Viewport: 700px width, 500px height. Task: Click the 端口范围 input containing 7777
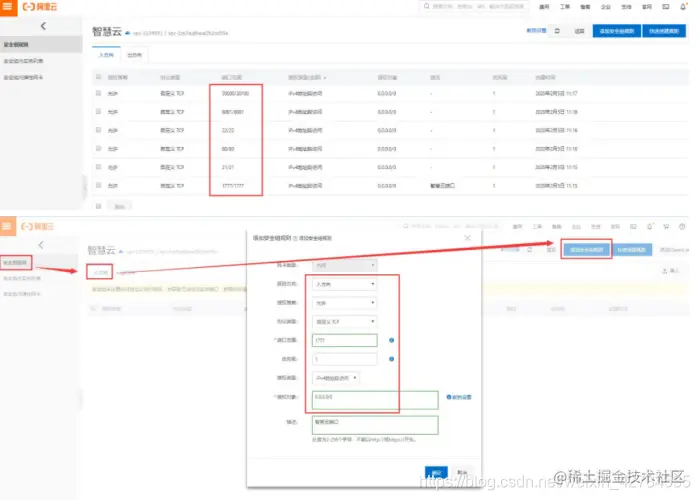point(345,340)
